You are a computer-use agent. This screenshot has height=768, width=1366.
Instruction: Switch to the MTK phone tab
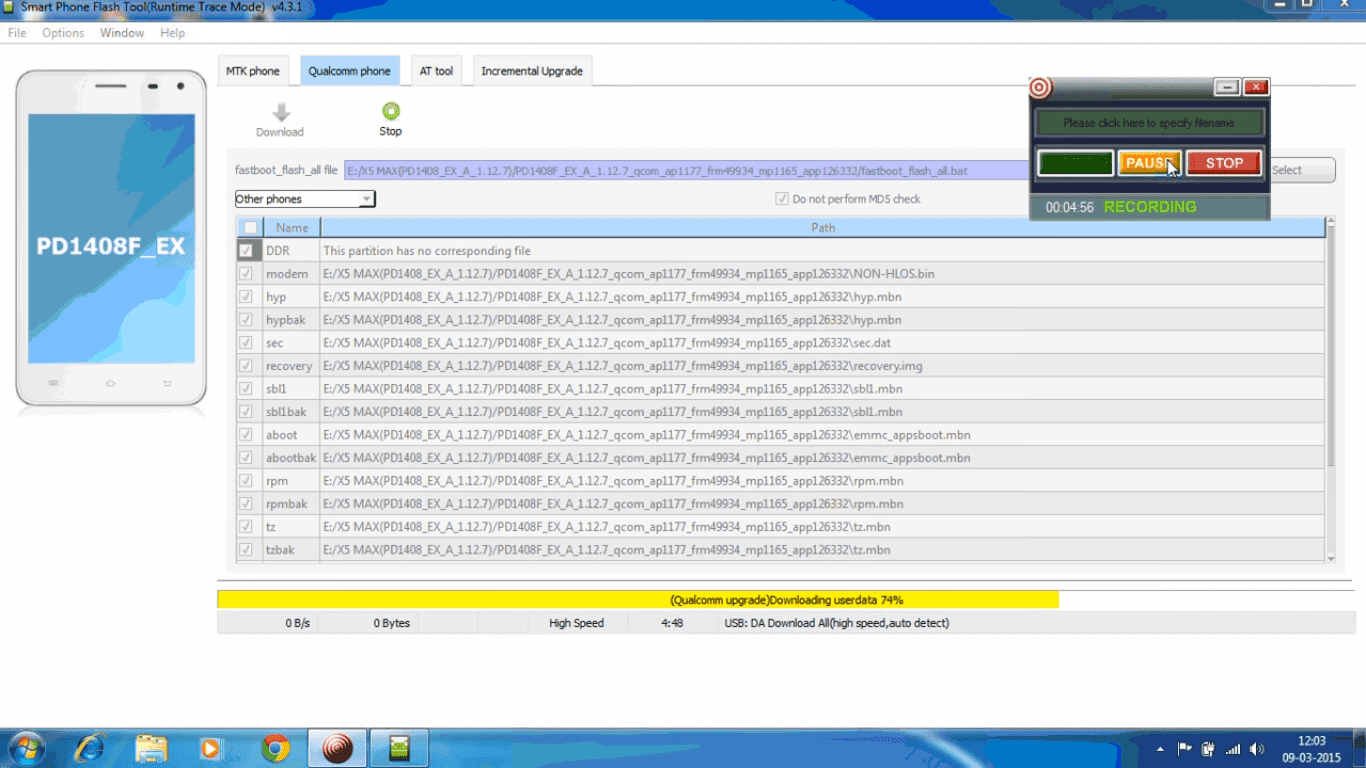(x=253, y=71)
